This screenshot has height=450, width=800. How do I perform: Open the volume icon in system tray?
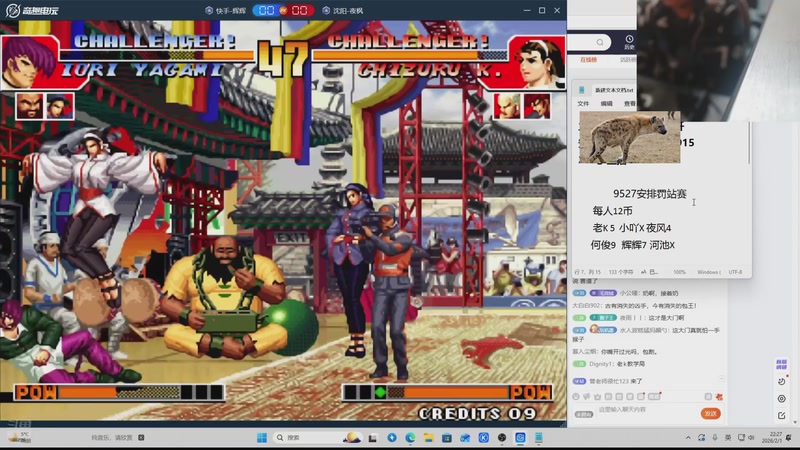[x=752, y=438]
